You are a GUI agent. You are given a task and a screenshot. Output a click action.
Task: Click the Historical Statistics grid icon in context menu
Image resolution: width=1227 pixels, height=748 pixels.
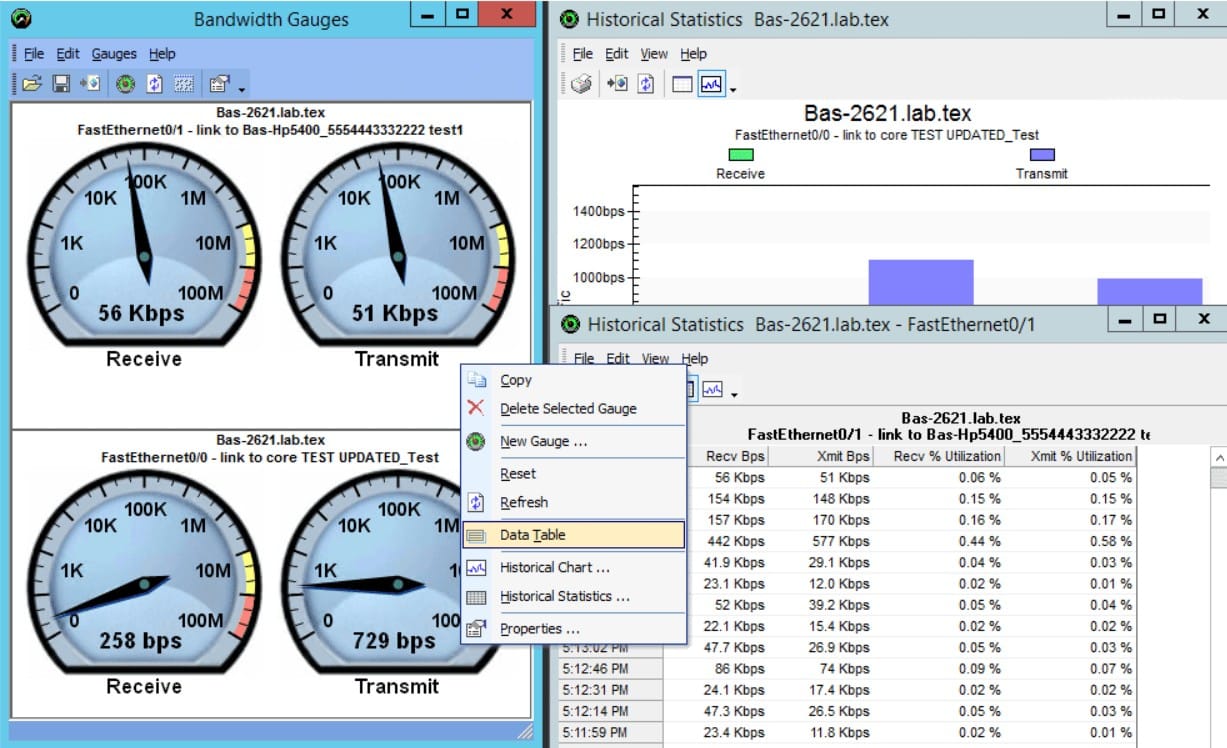(x=477, y=597)
